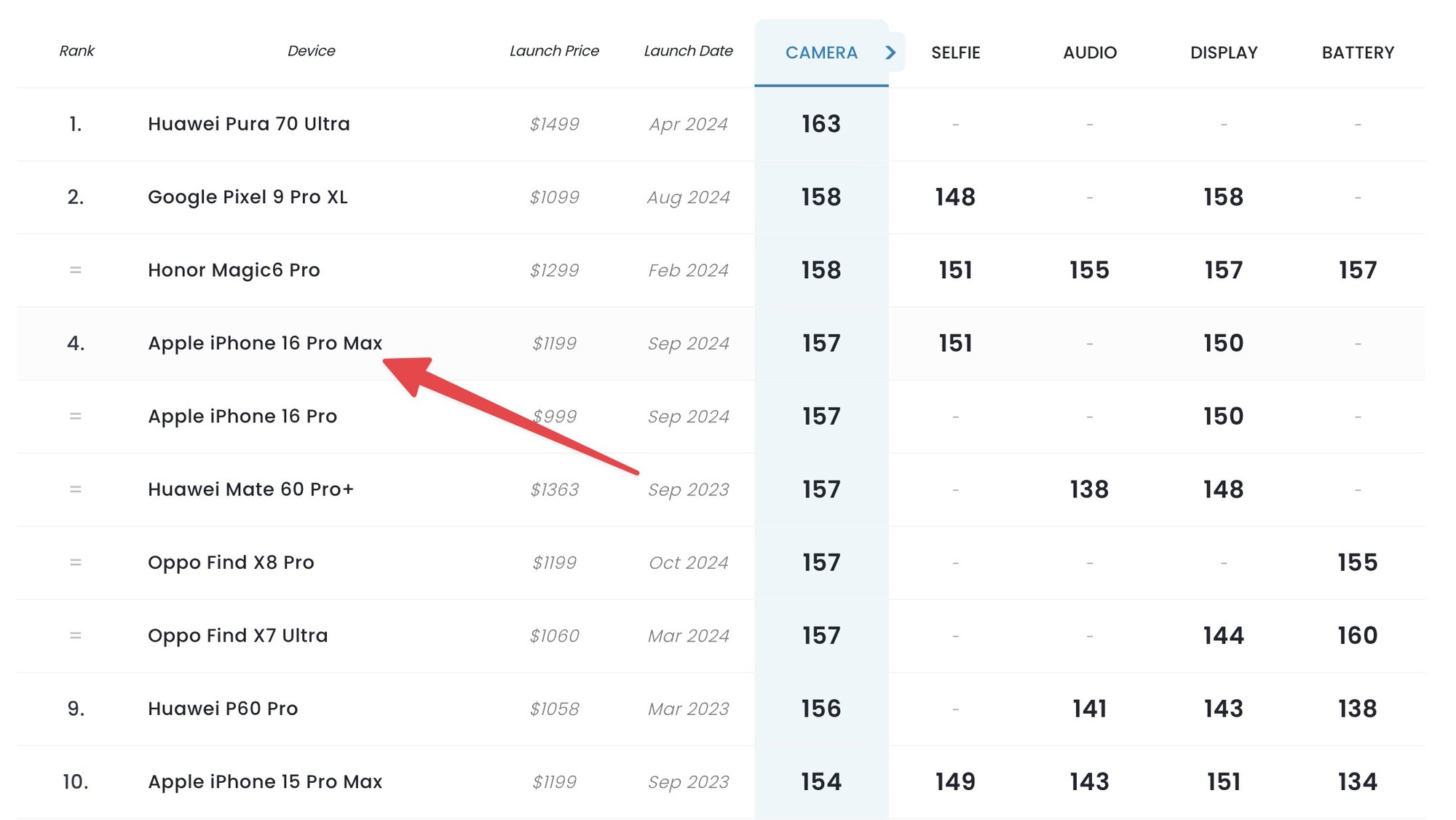This screenshot has height=820, width=1456.
Task: Click battery score 155 for Oppo Find X8 Pro
Action: coord(1358,562)
